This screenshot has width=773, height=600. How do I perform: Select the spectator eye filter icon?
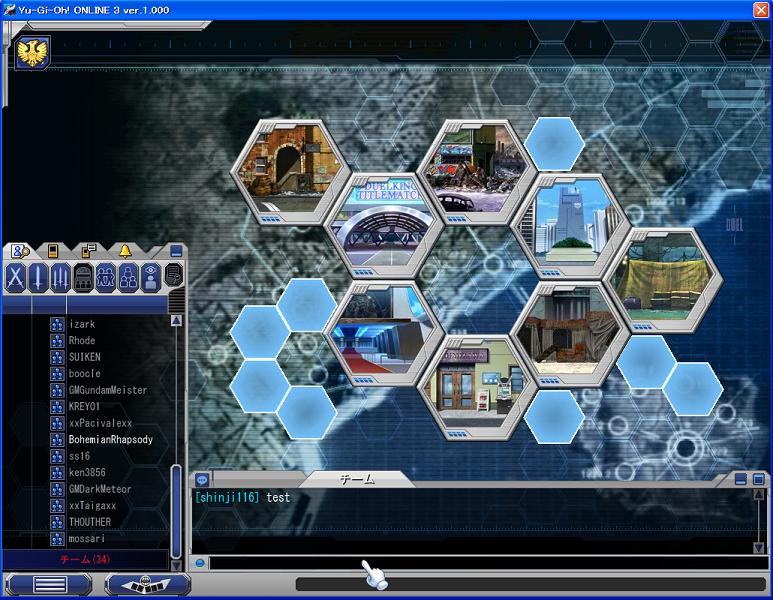(151, 277)
